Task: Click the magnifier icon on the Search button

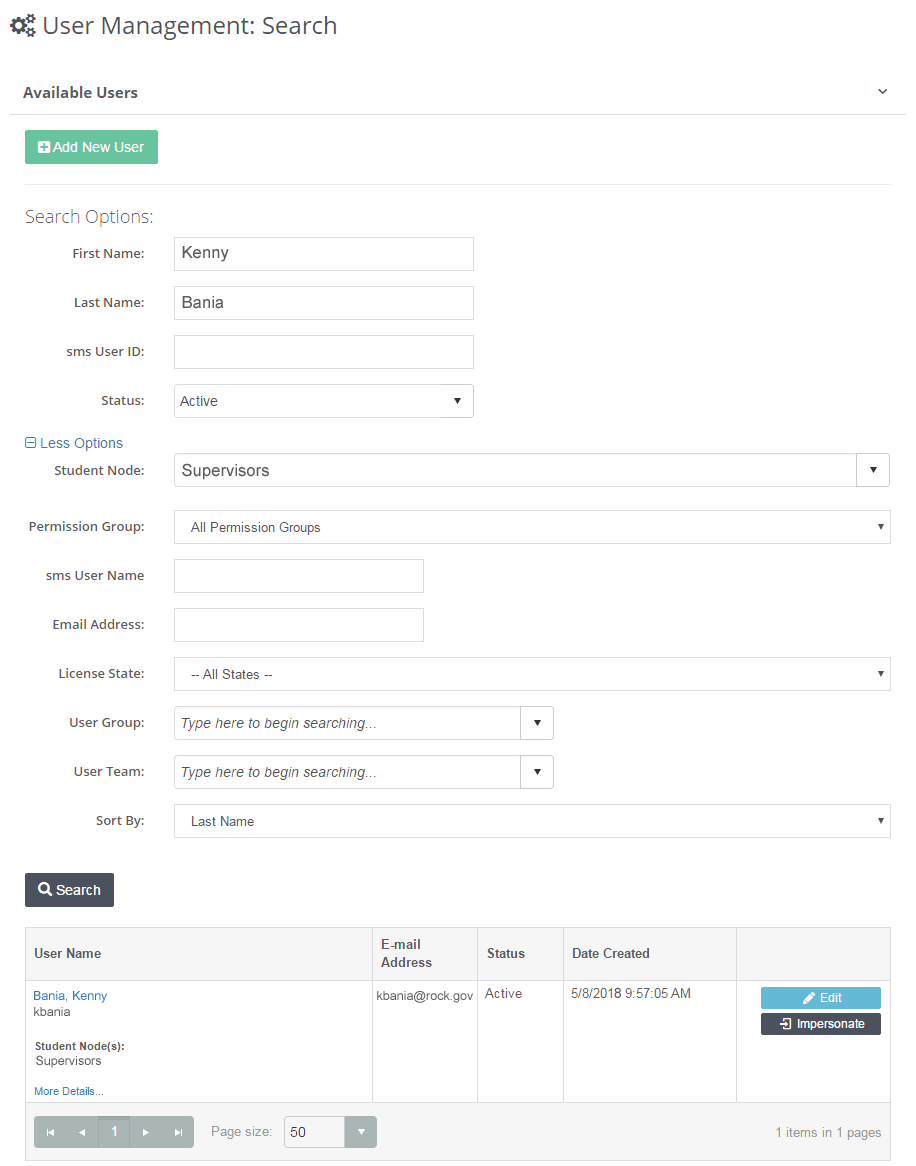Action: [x=45, y=889]
